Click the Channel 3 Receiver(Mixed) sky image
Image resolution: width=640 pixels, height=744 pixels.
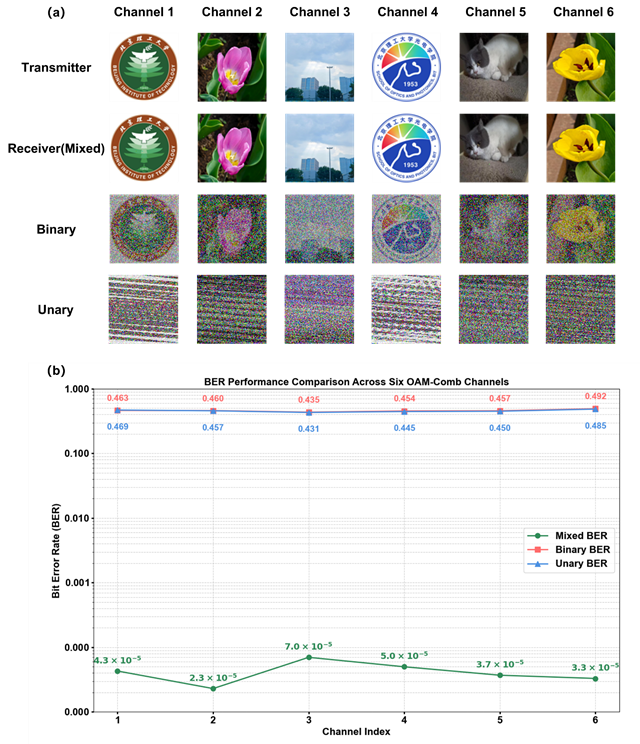[x=319, y=148]
